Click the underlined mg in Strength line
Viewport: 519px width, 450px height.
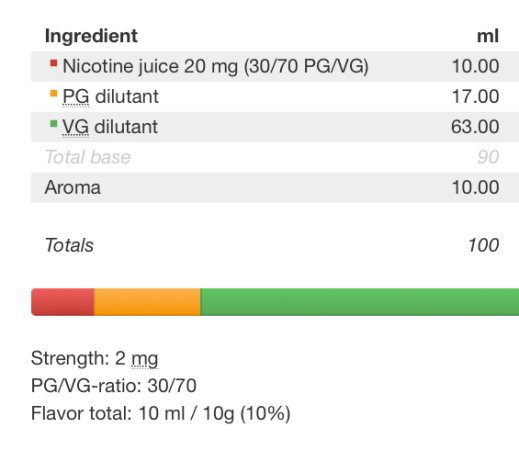(145, 359)
